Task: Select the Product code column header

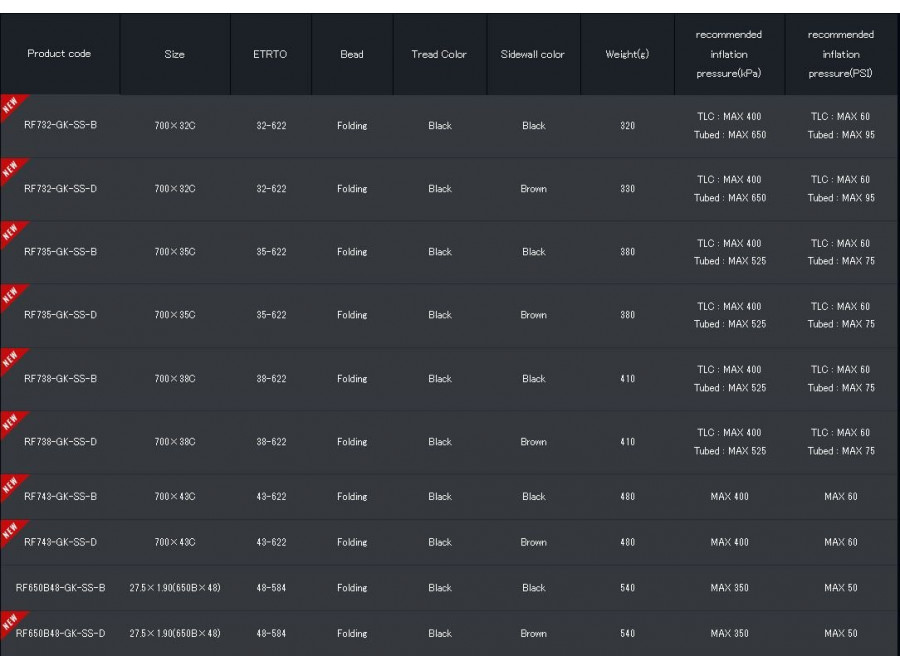Action: [61, 54]
